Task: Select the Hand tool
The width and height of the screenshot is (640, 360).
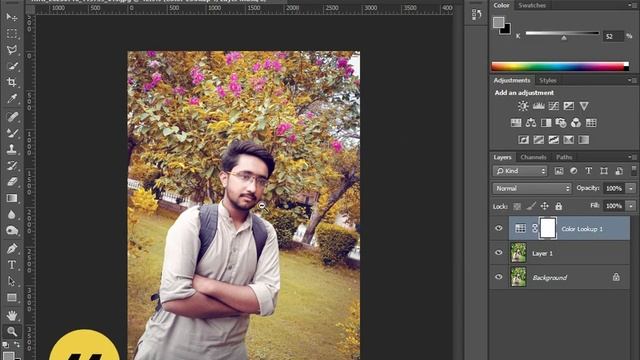Action: (12, 315)
